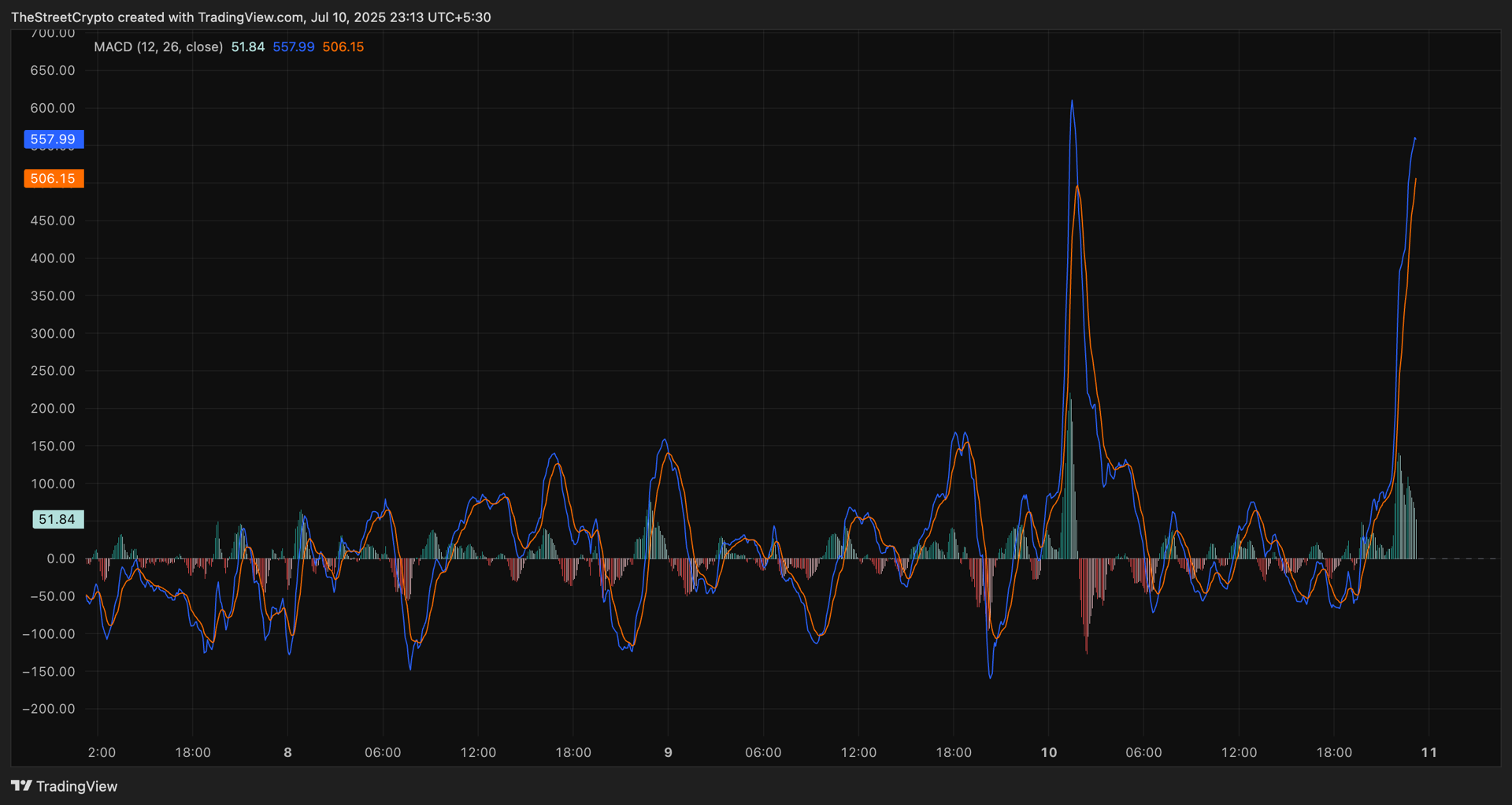Click the orange signal value 506.15 in the legend
Screen dimensions: 1512x805
(x=343, y=47)
